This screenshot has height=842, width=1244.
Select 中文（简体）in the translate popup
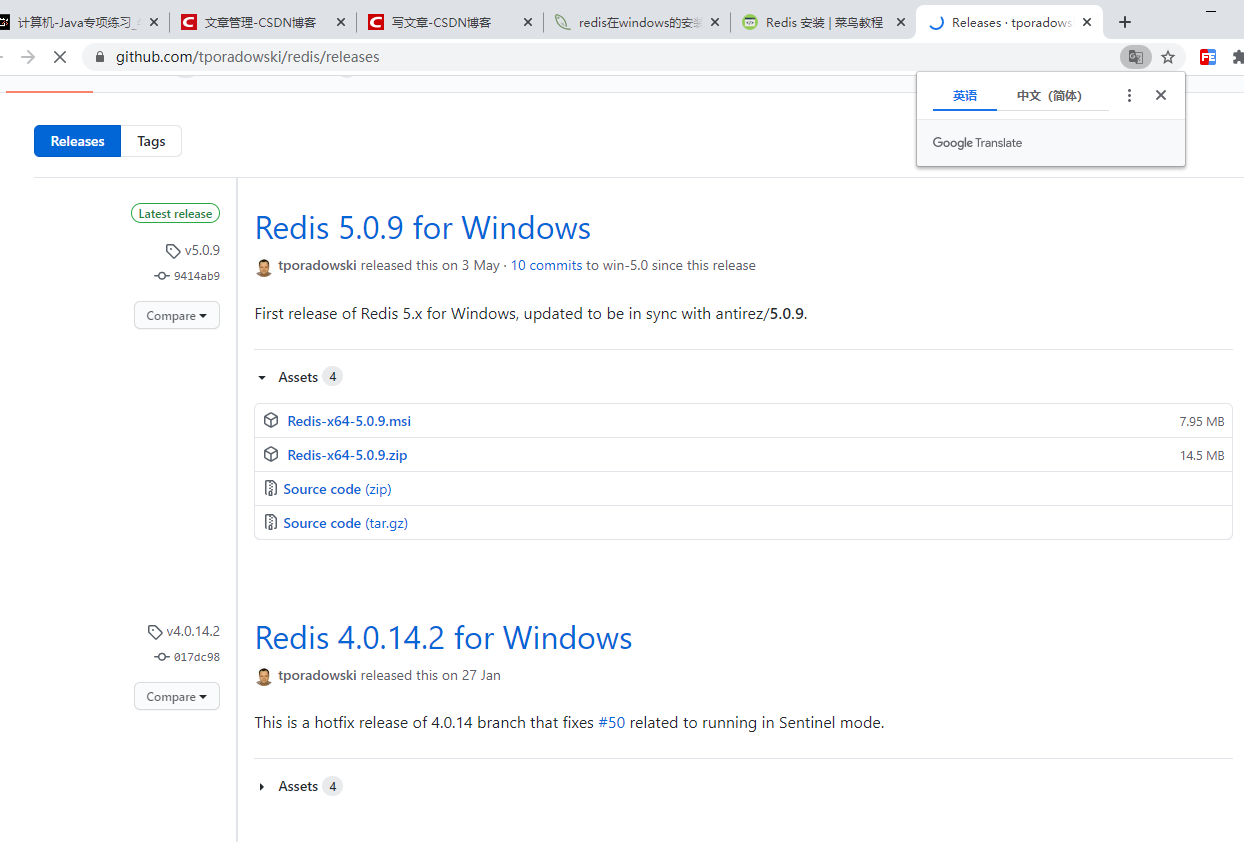coord(1049,96)
